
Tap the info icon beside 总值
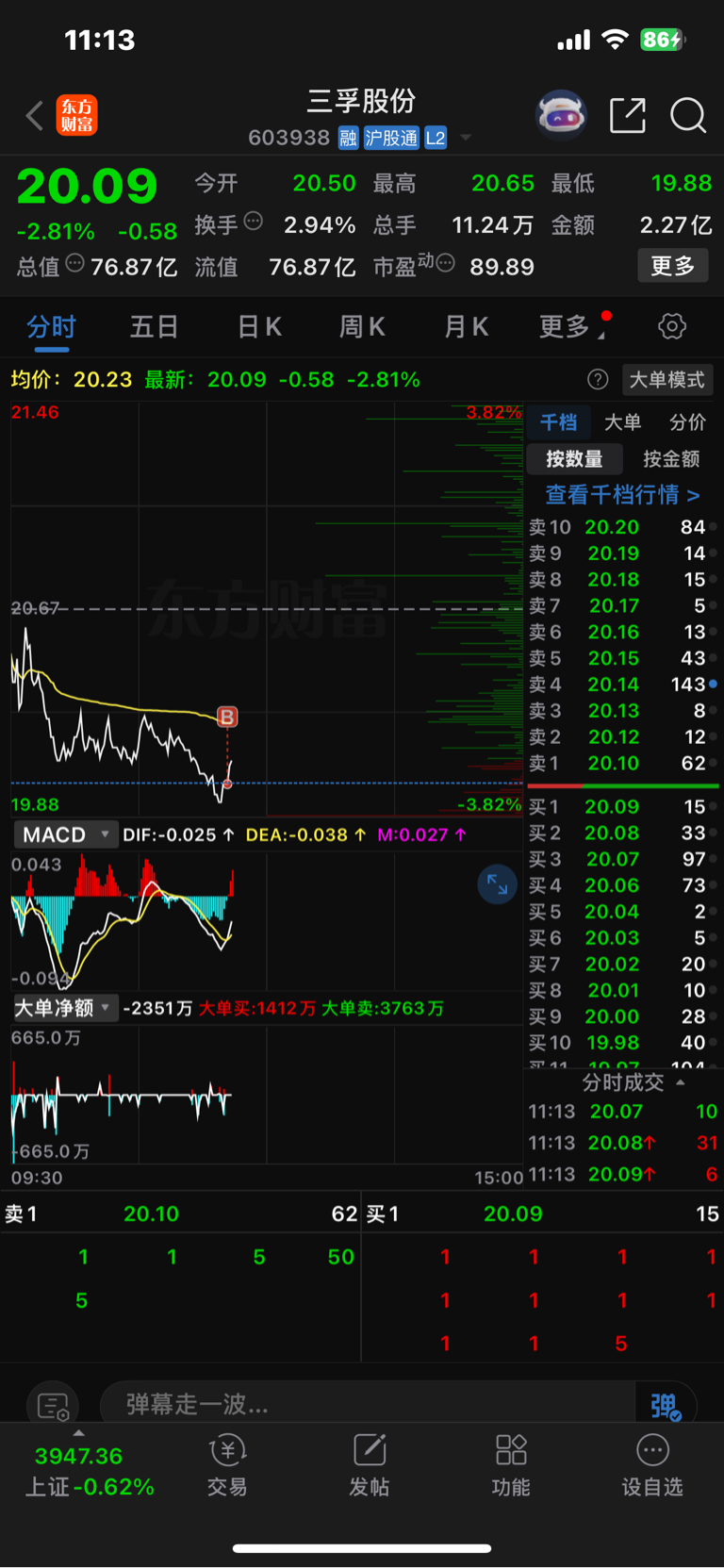pos(74,263)
